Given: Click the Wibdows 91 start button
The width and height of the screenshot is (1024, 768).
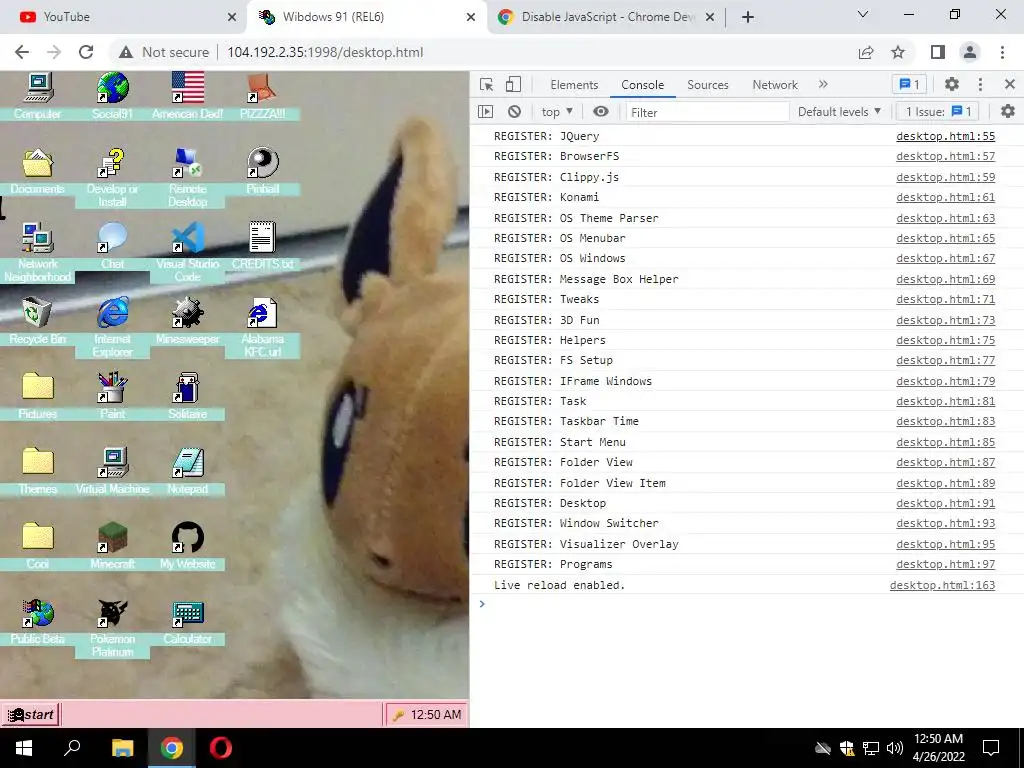Looking at the screenshot, I should tap(31, 714).
